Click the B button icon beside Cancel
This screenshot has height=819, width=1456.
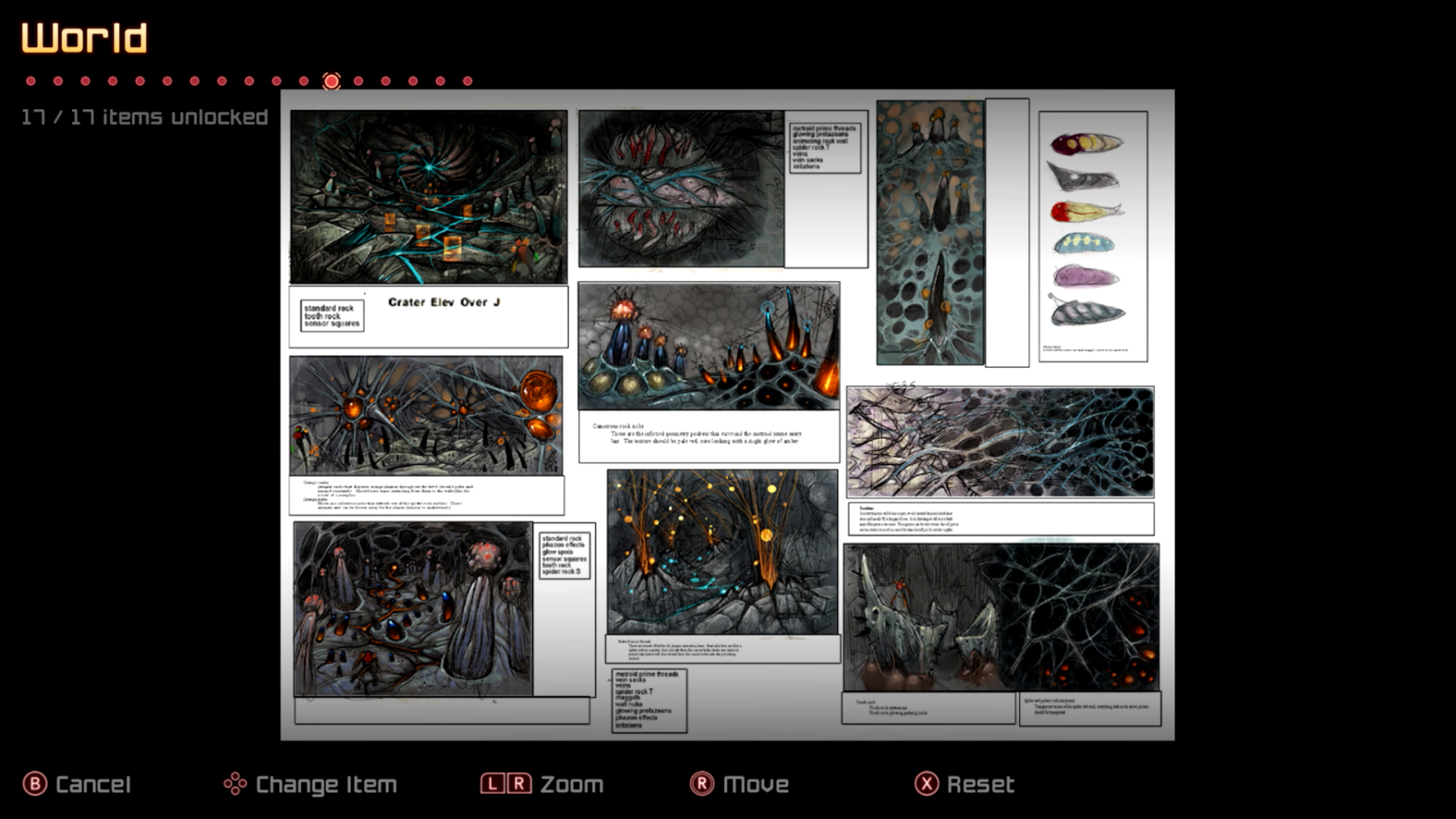[35, 783]
